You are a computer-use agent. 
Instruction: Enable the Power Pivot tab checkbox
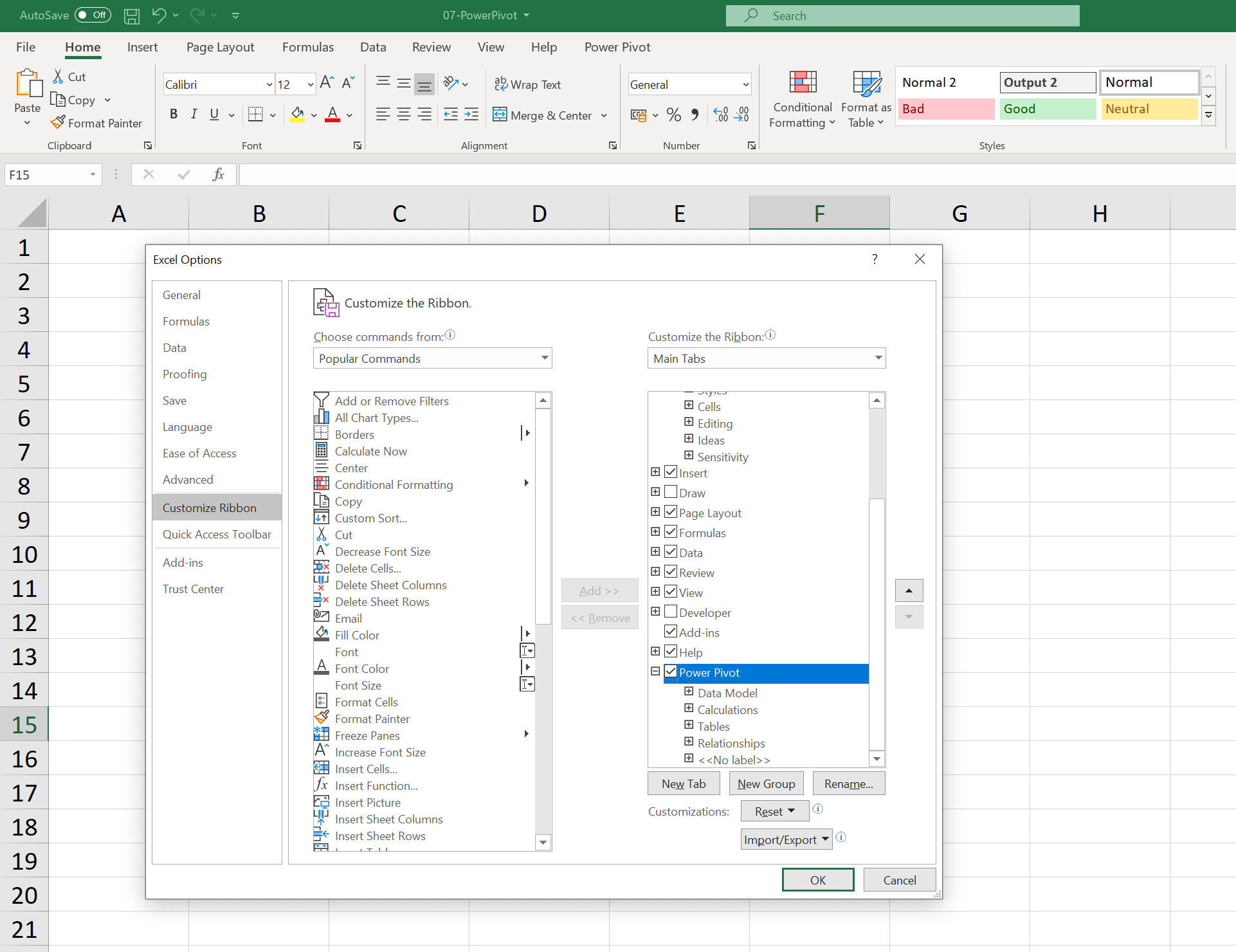[669, 671]
